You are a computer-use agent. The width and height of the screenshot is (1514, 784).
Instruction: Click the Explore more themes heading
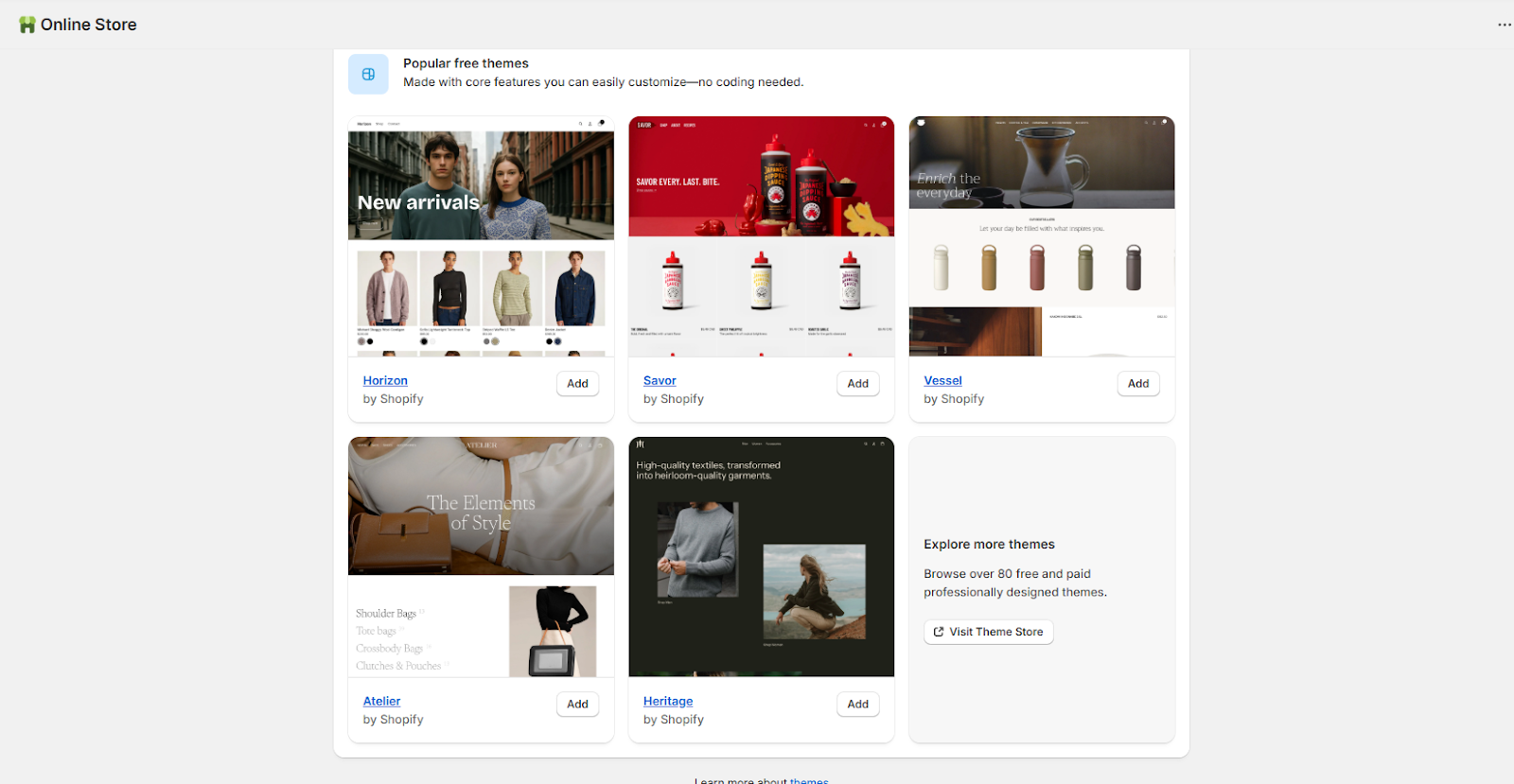click(x=989, y=544)
